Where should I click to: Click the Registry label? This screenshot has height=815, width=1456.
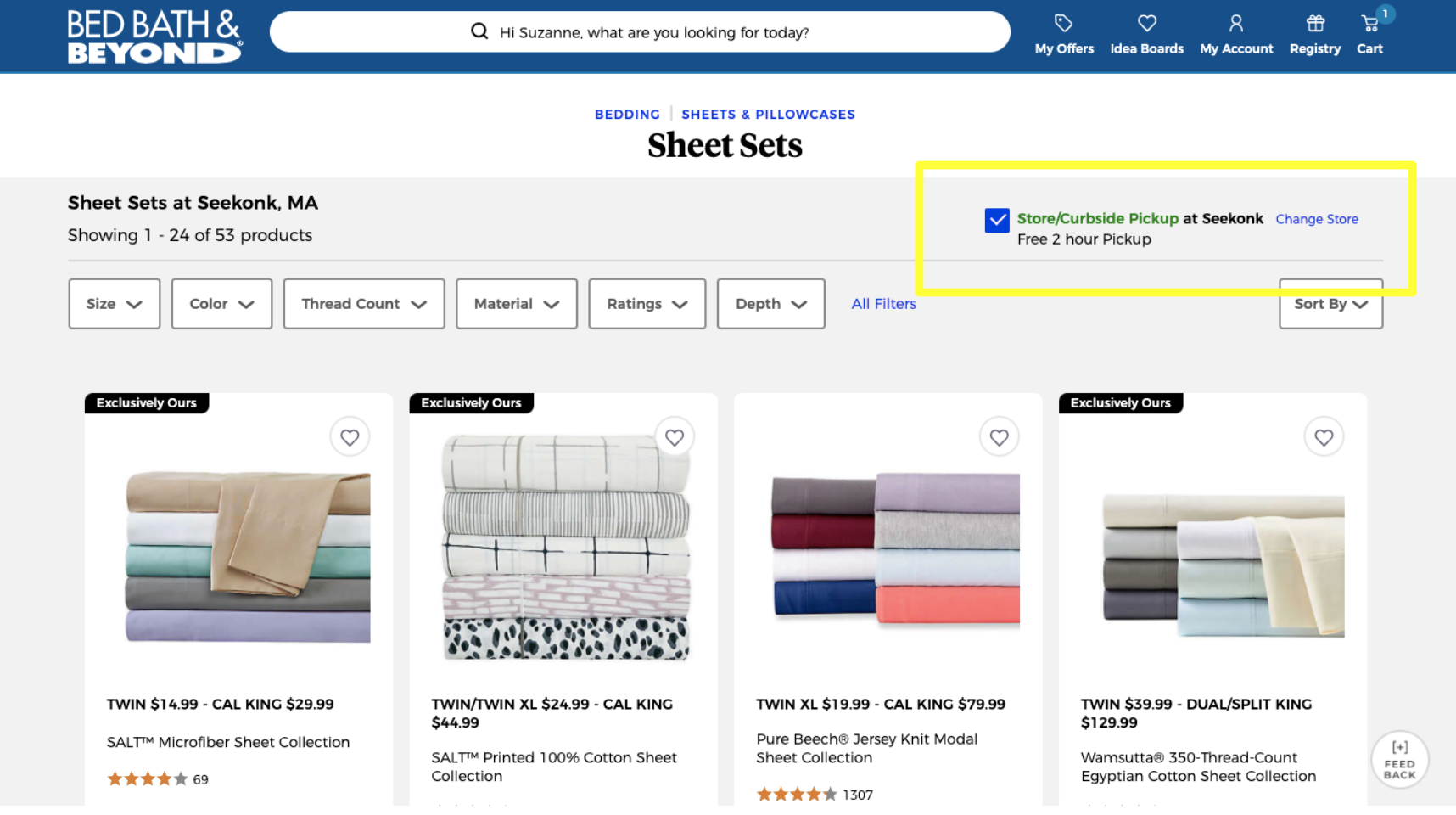click(1315, 49)
